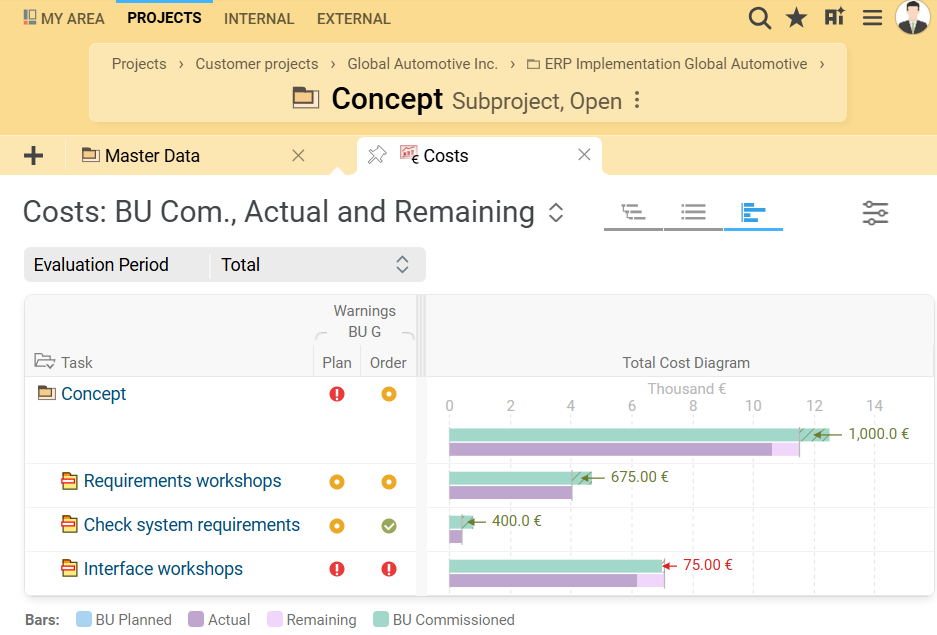This screenshot has height=635, width=937.
Task: Switch to tree structure view
Action: click(x=633, y=213)
